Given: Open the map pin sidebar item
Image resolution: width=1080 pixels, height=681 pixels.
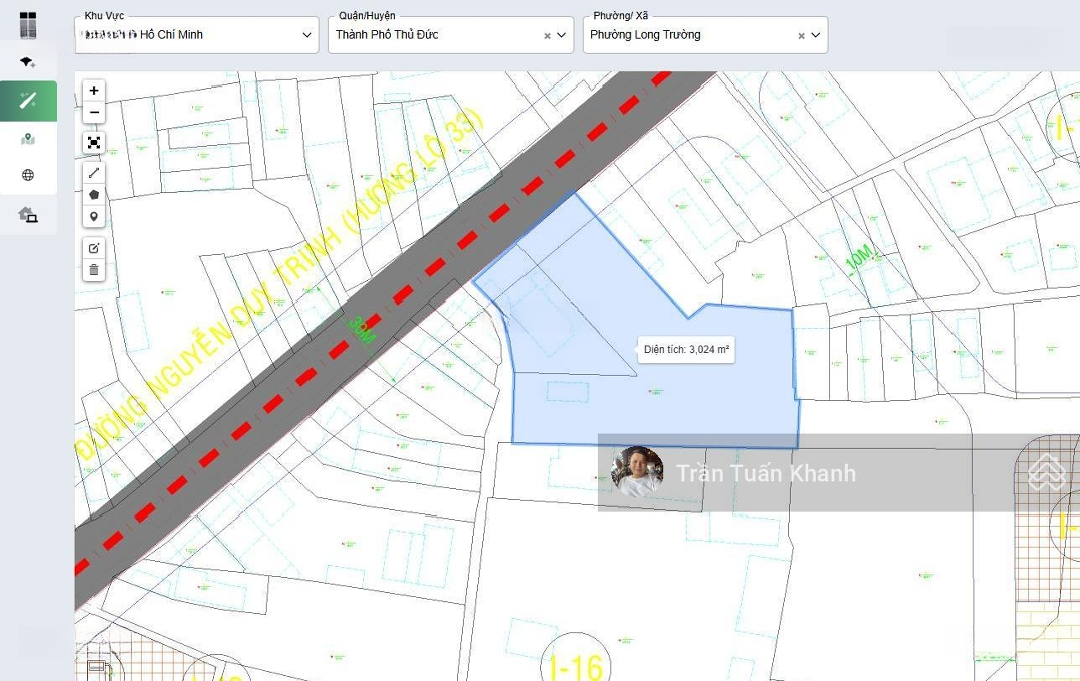Looking at the screenshot, I should [x=28, y=139].
